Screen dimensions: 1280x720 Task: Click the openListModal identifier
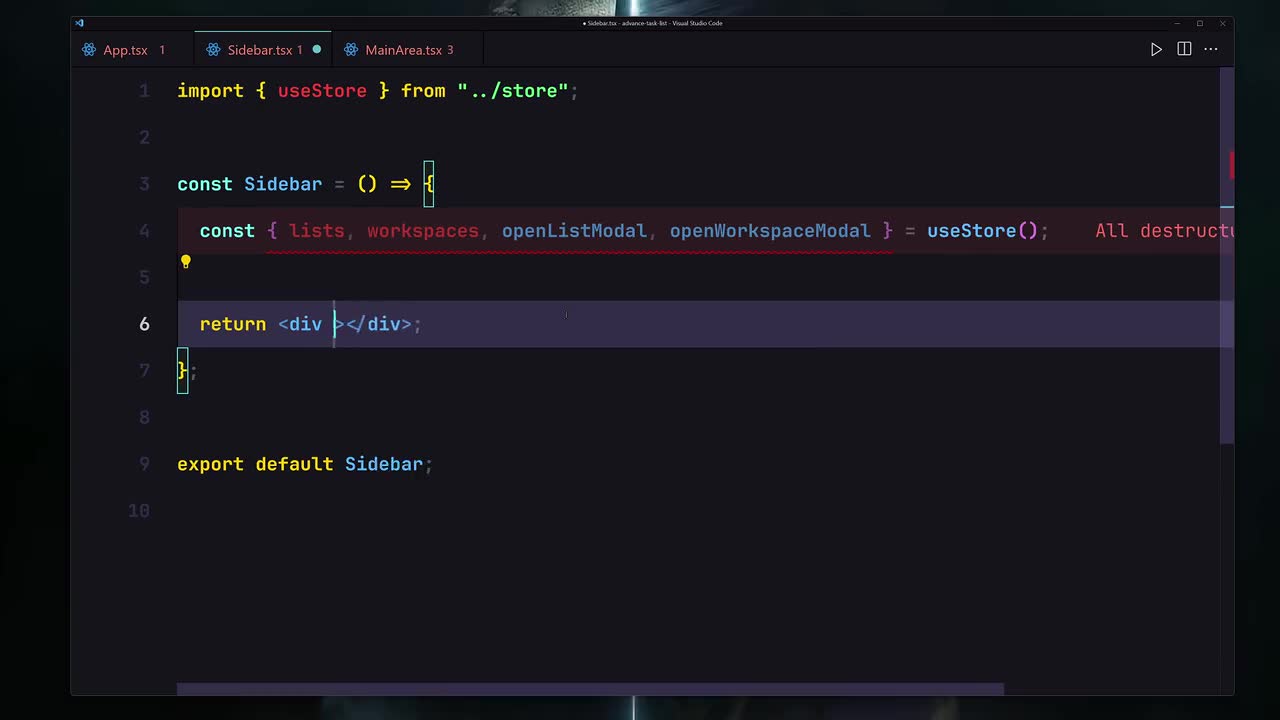(x=574, y=231)
